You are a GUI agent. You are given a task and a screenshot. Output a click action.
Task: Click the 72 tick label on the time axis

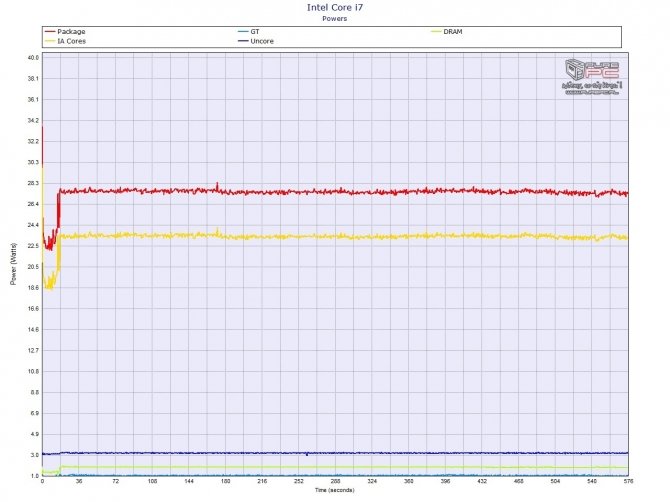pyautogui.click(x=115, y=481)
